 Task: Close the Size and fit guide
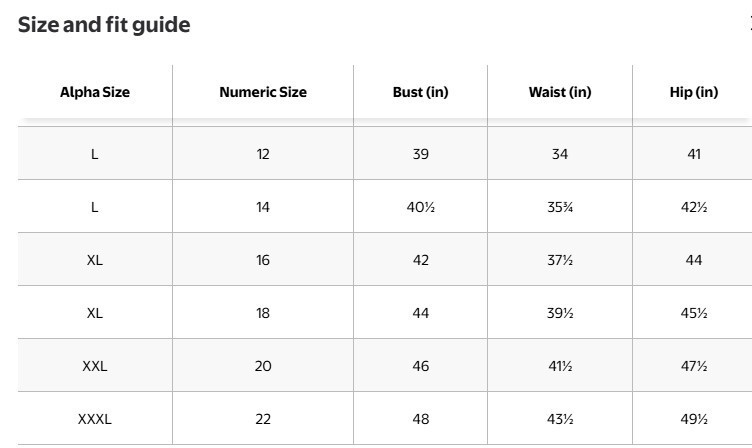[748, 25]
